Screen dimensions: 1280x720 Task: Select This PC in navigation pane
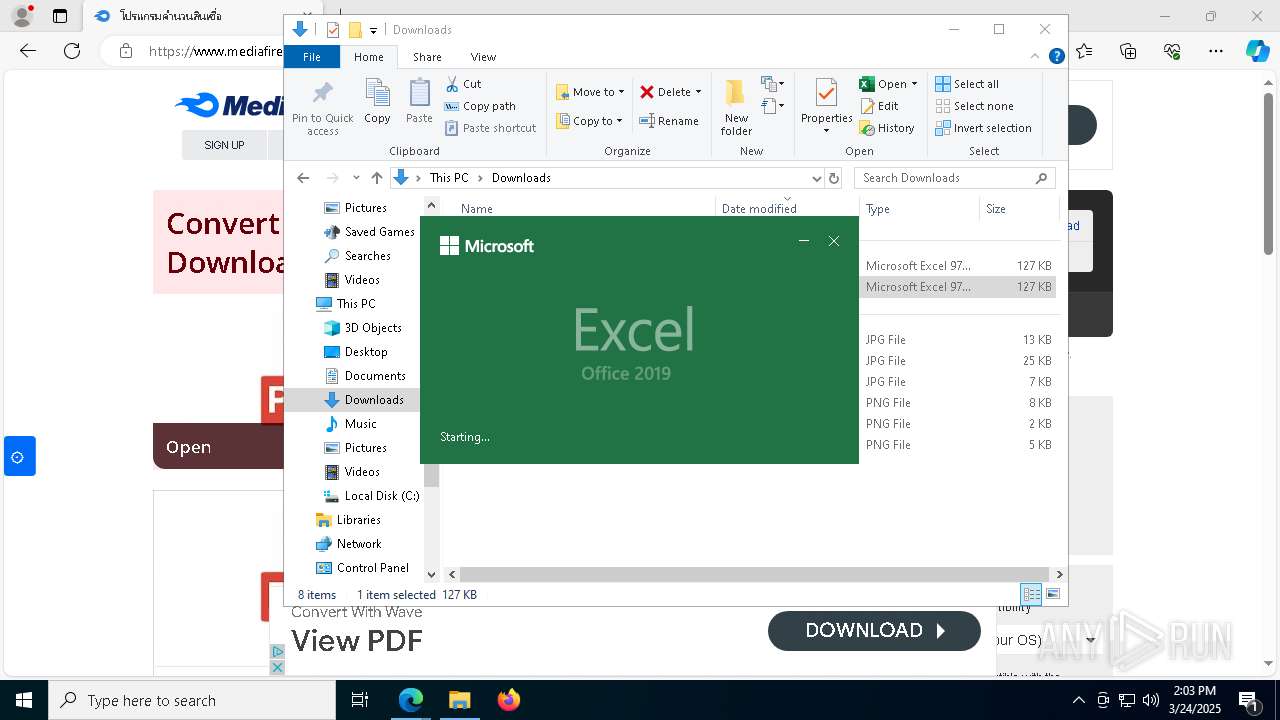[x=355, y=304]
